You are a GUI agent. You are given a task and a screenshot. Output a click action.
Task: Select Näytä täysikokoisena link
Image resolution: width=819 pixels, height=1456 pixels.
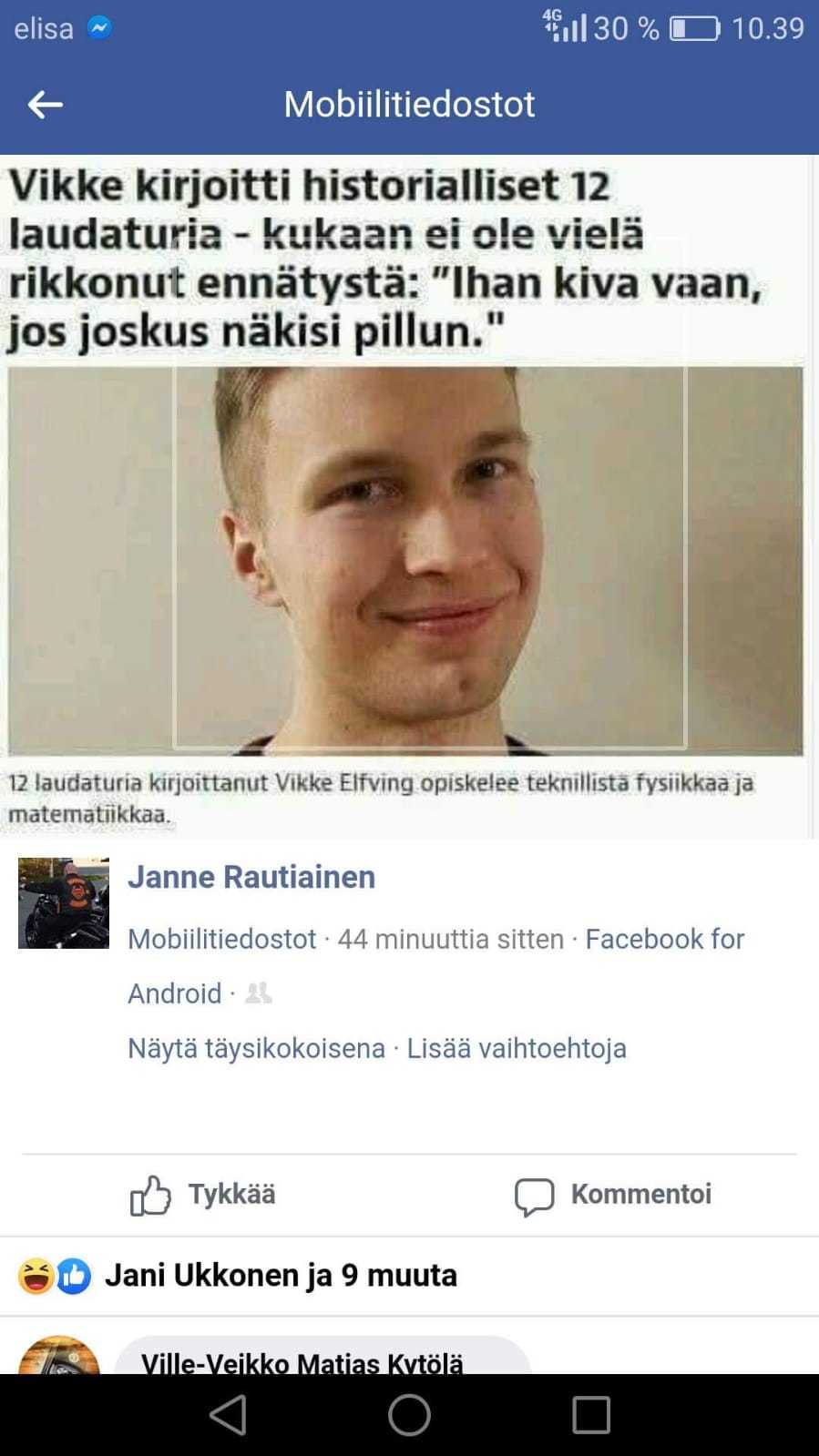coord(256,1048)
